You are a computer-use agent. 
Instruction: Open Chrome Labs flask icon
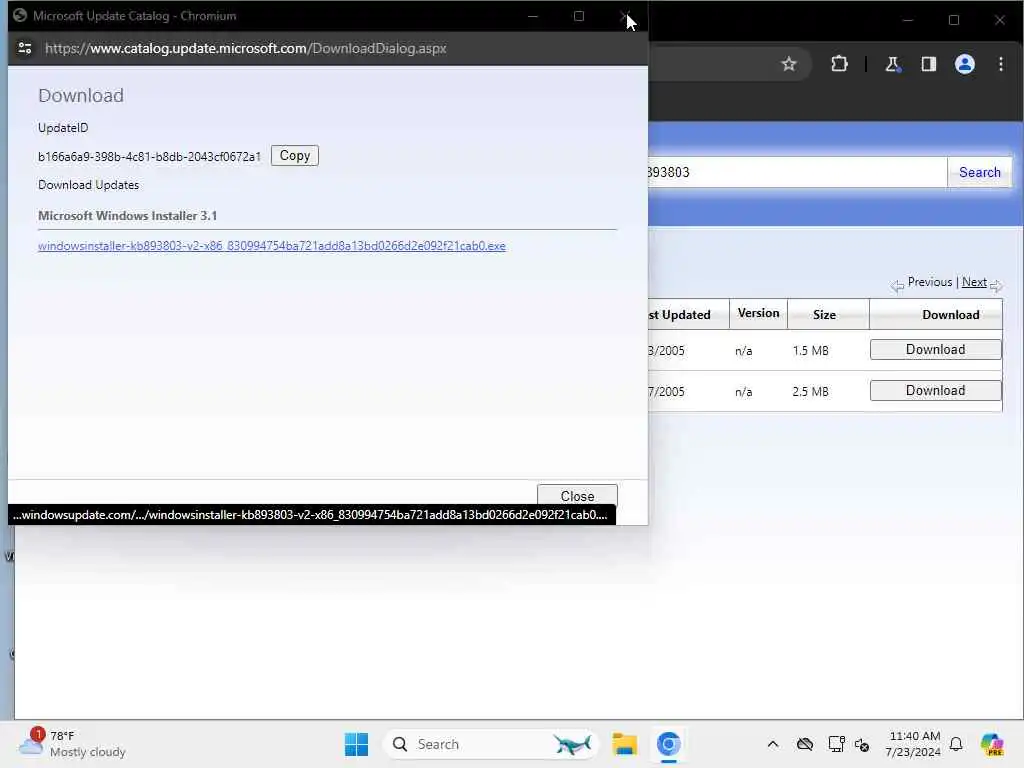click(892, 64)
